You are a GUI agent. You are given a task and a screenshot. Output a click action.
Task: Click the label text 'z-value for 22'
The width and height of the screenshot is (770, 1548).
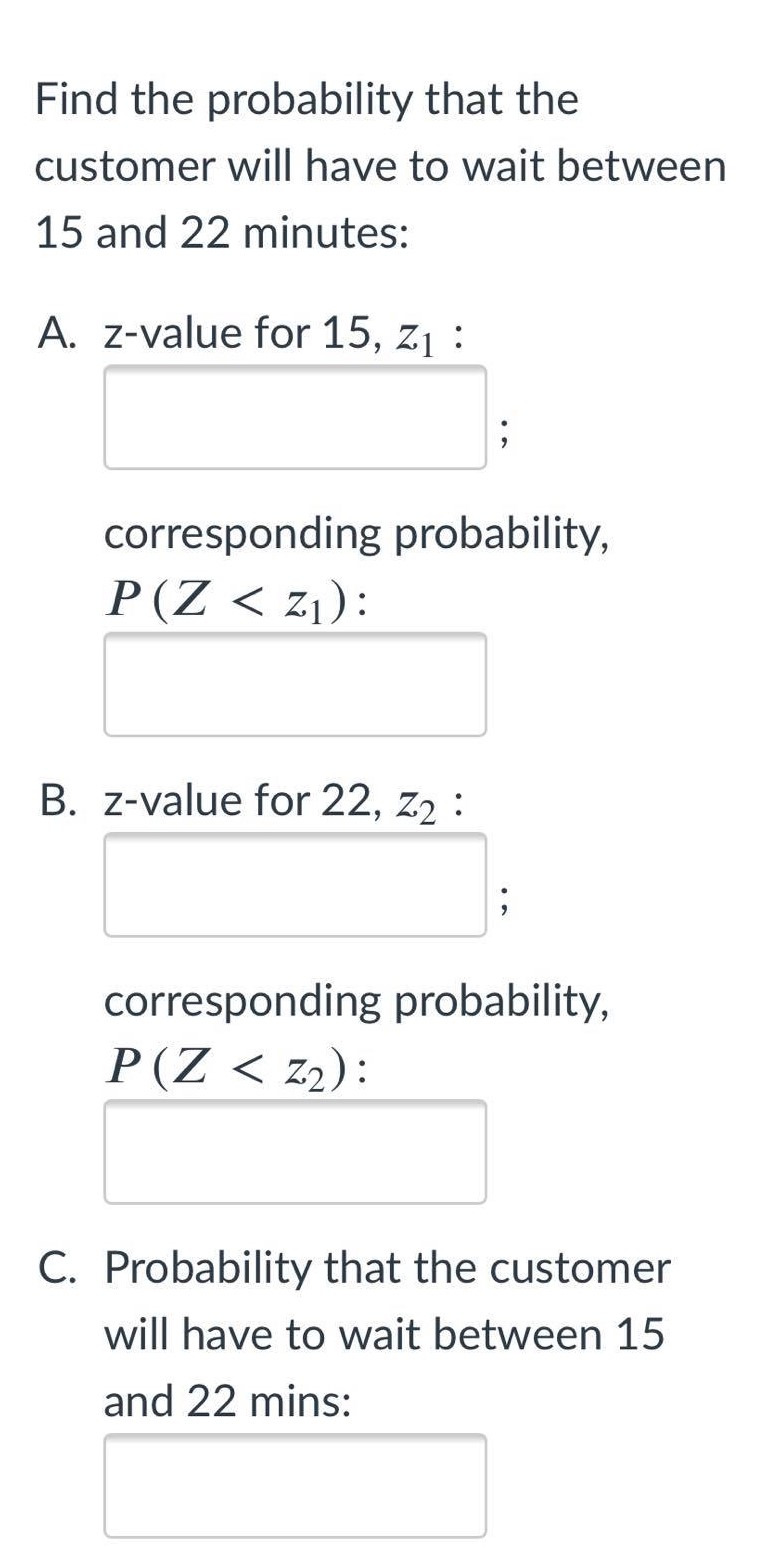(278, 800)
